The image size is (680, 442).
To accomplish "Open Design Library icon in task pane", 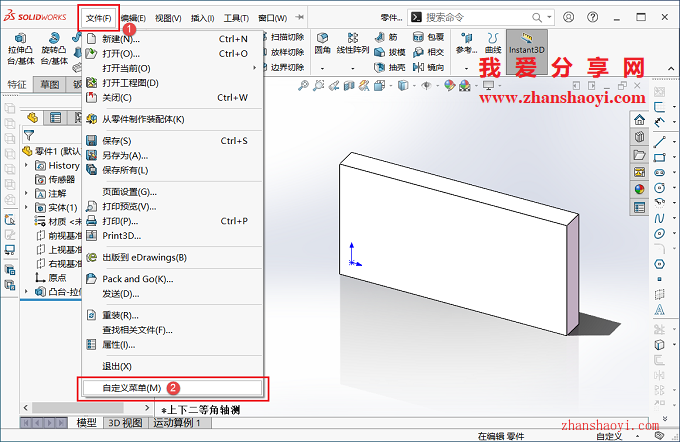I will click(639, 137).
